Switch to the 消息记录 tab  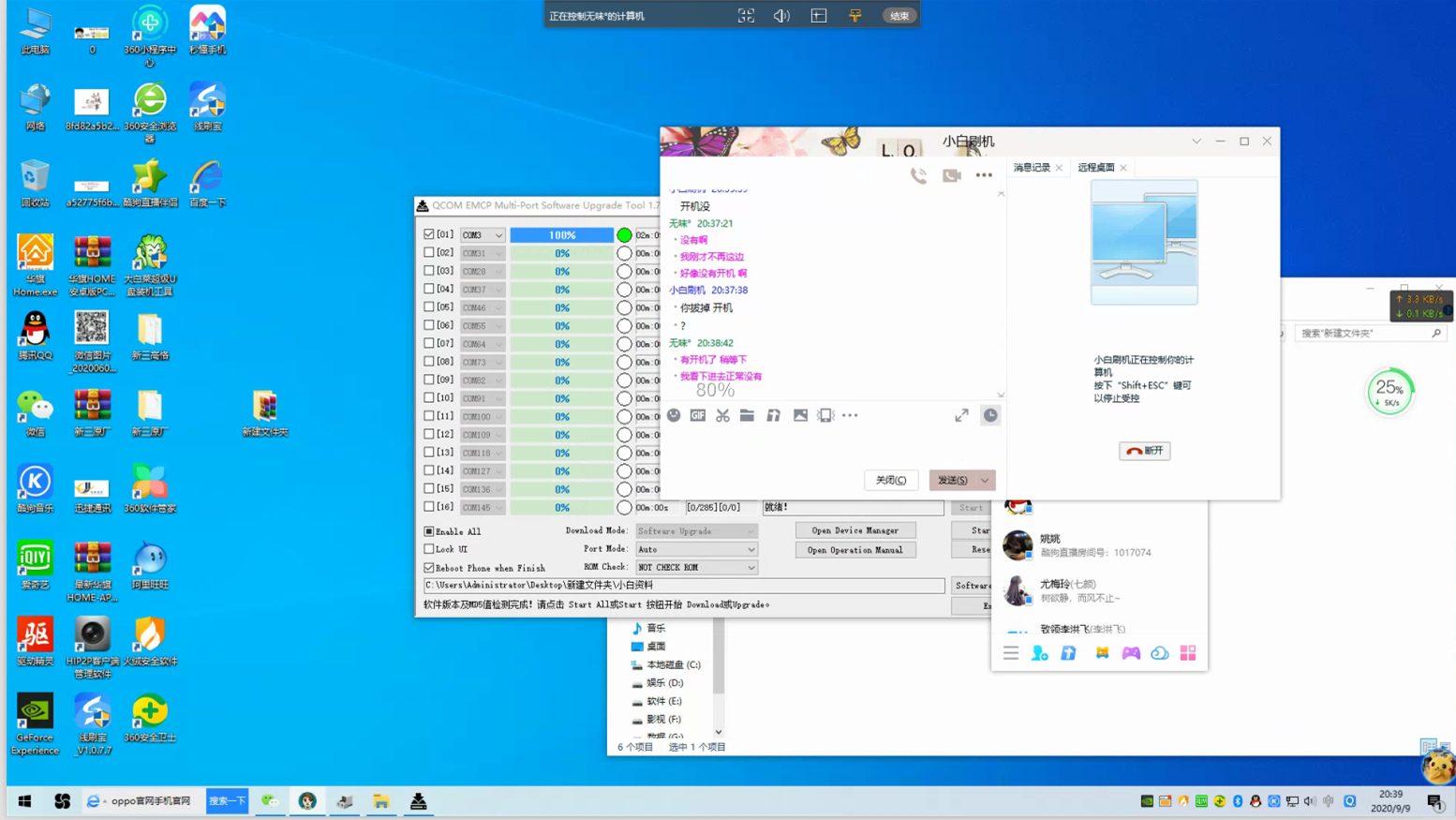[1032, 168]
